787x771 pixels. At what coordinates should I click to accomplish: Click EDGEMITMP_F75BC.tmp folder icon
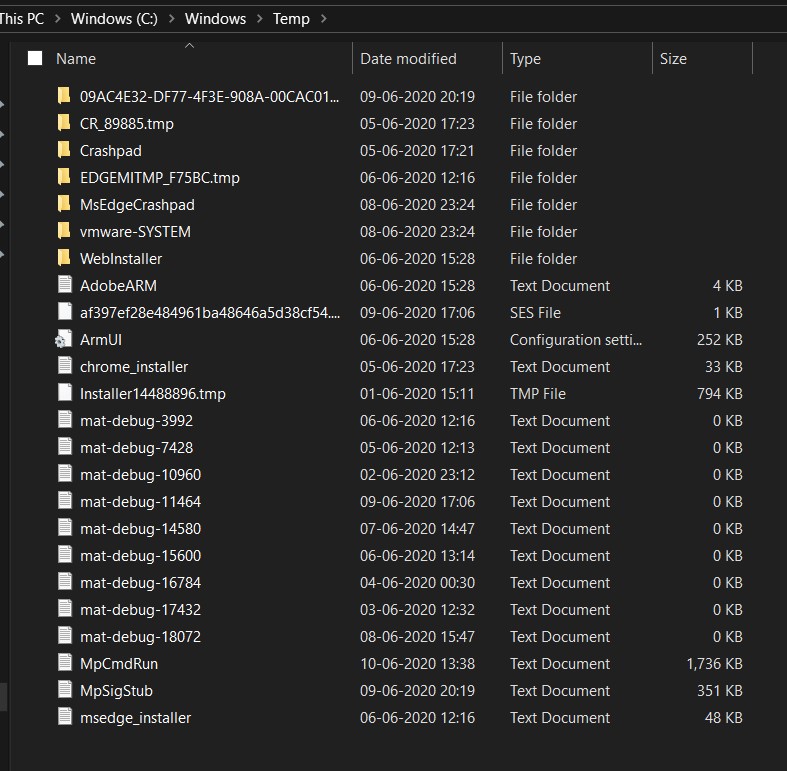pos(64,177)
